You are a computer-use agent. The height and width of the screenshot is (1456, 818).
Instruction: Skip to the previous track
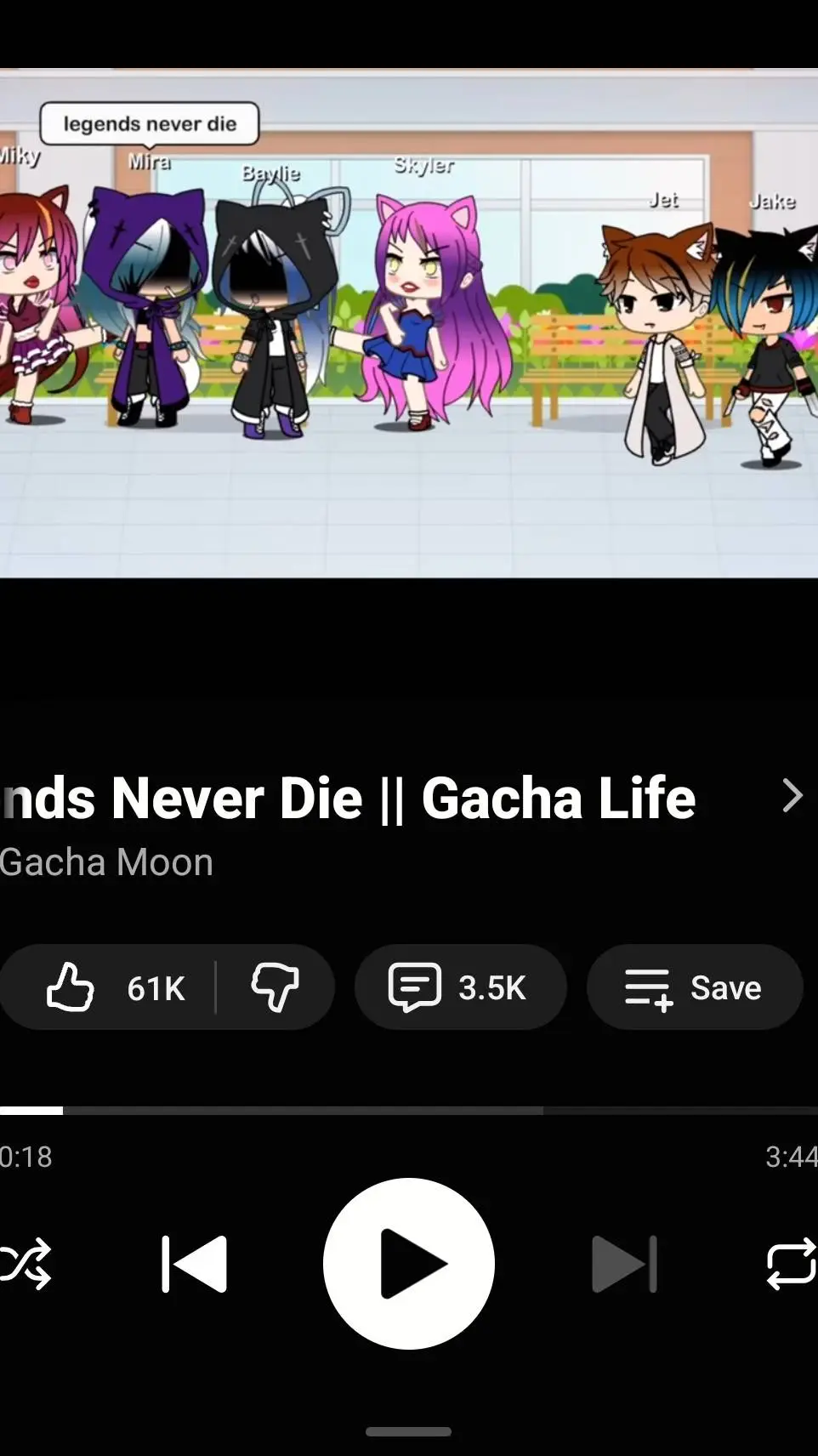pos(195,1264)
